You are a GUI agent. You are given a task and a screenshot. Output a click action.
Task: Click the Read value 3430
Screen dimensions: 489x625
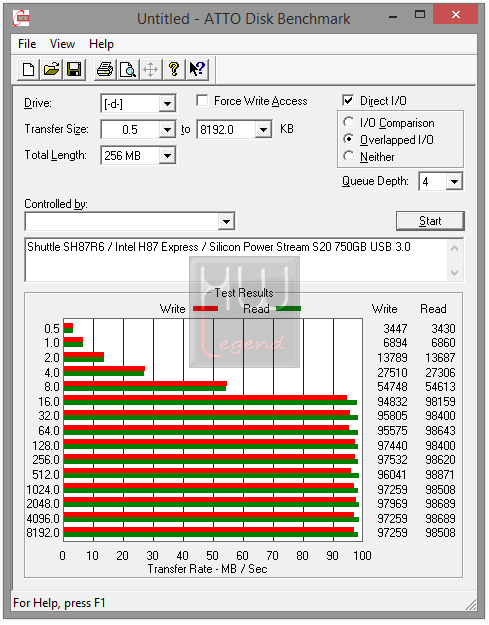[443, 328]
